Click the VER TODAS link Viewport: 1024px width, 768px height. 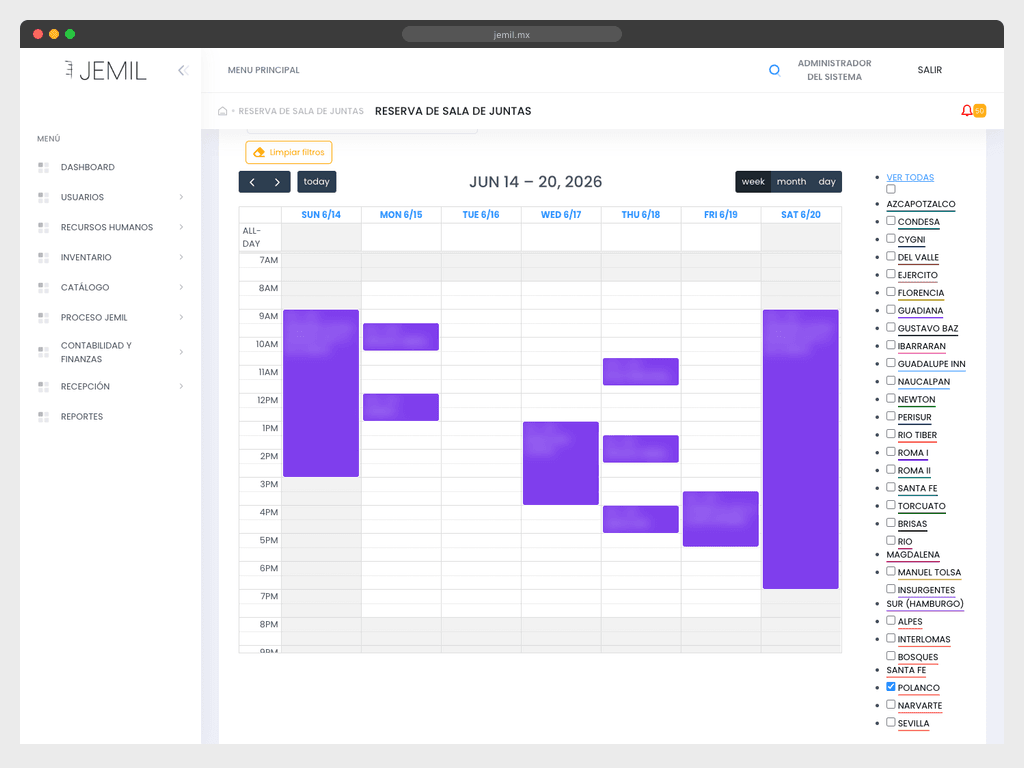pyautogui.click(x=910, y=178)
